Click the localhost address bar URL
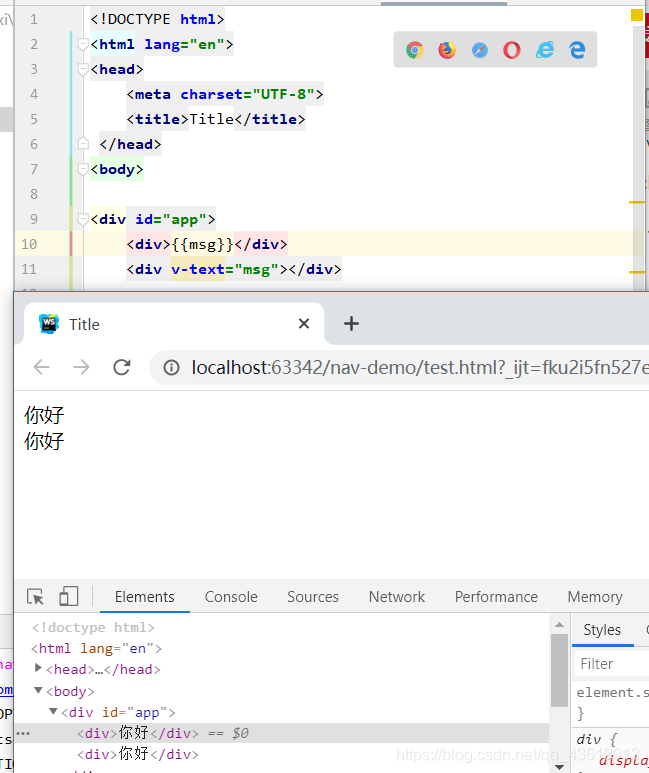649x773 pixels. pyautogui.click(x=420, y=367)
